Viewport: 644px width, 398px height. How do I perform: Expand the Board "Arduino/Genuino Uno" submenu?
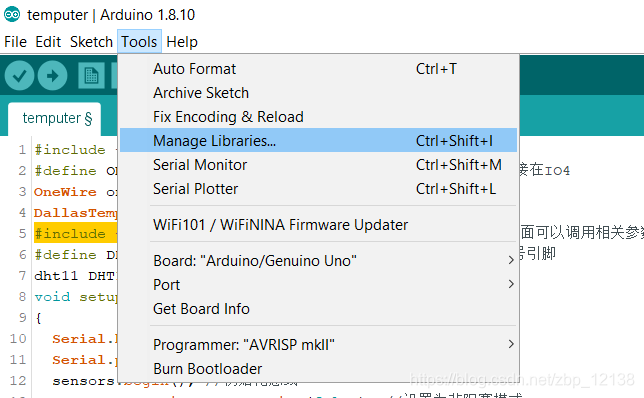[x=318, y=261]
